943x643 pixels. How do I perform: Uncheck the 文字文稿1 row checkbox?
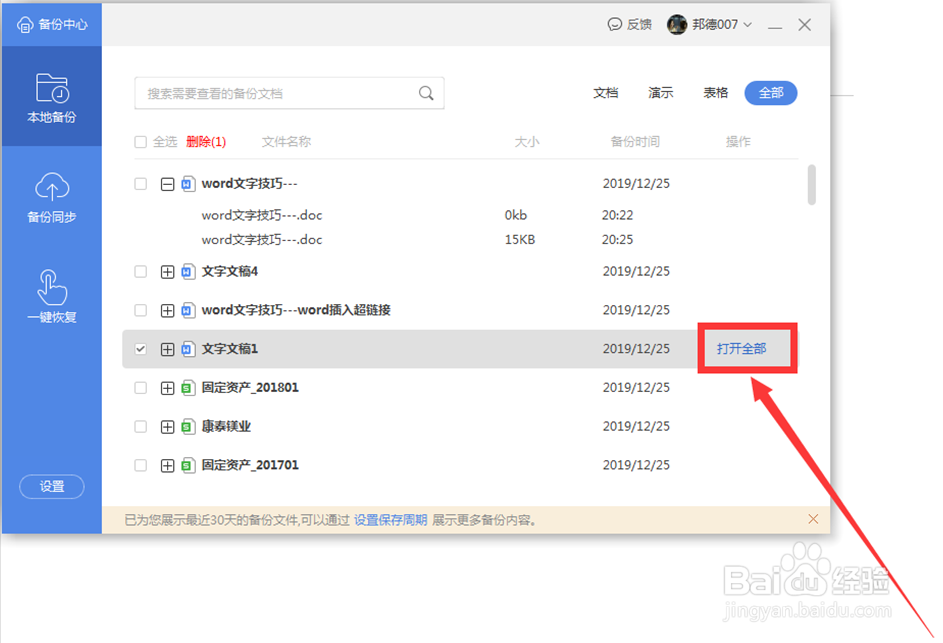(141, 349)
